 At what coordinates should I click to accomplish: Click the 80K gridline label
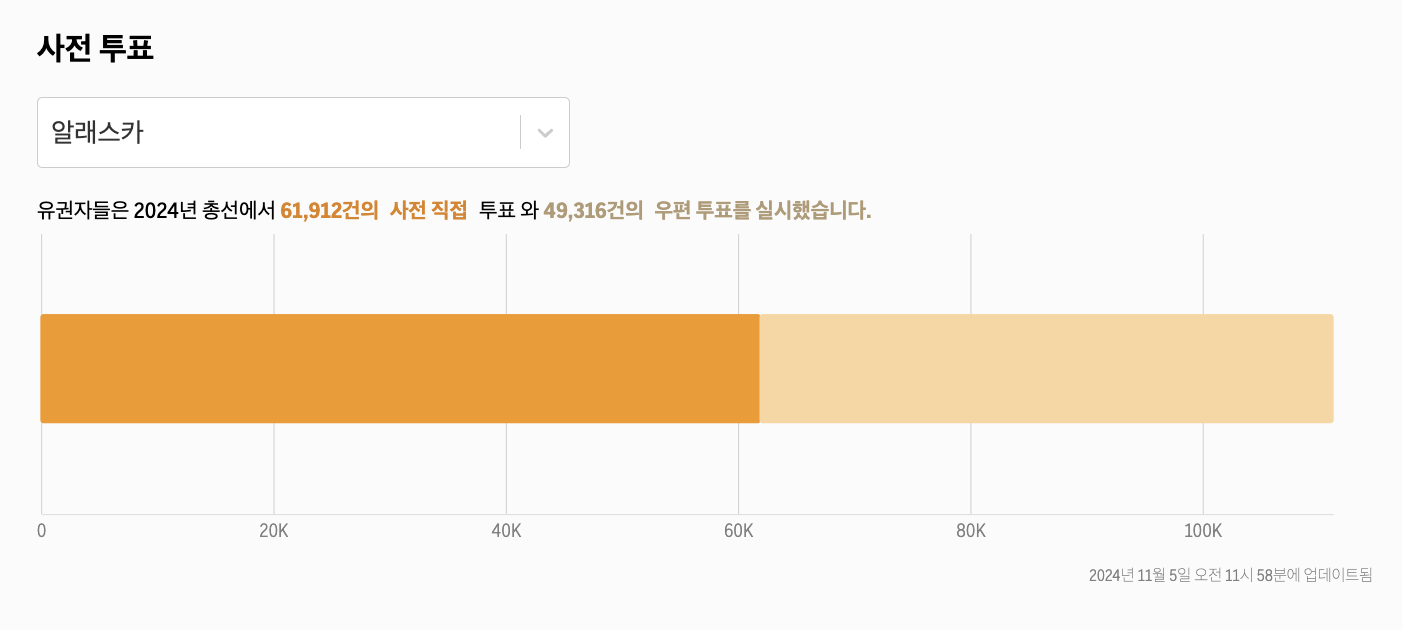(972, 531)
